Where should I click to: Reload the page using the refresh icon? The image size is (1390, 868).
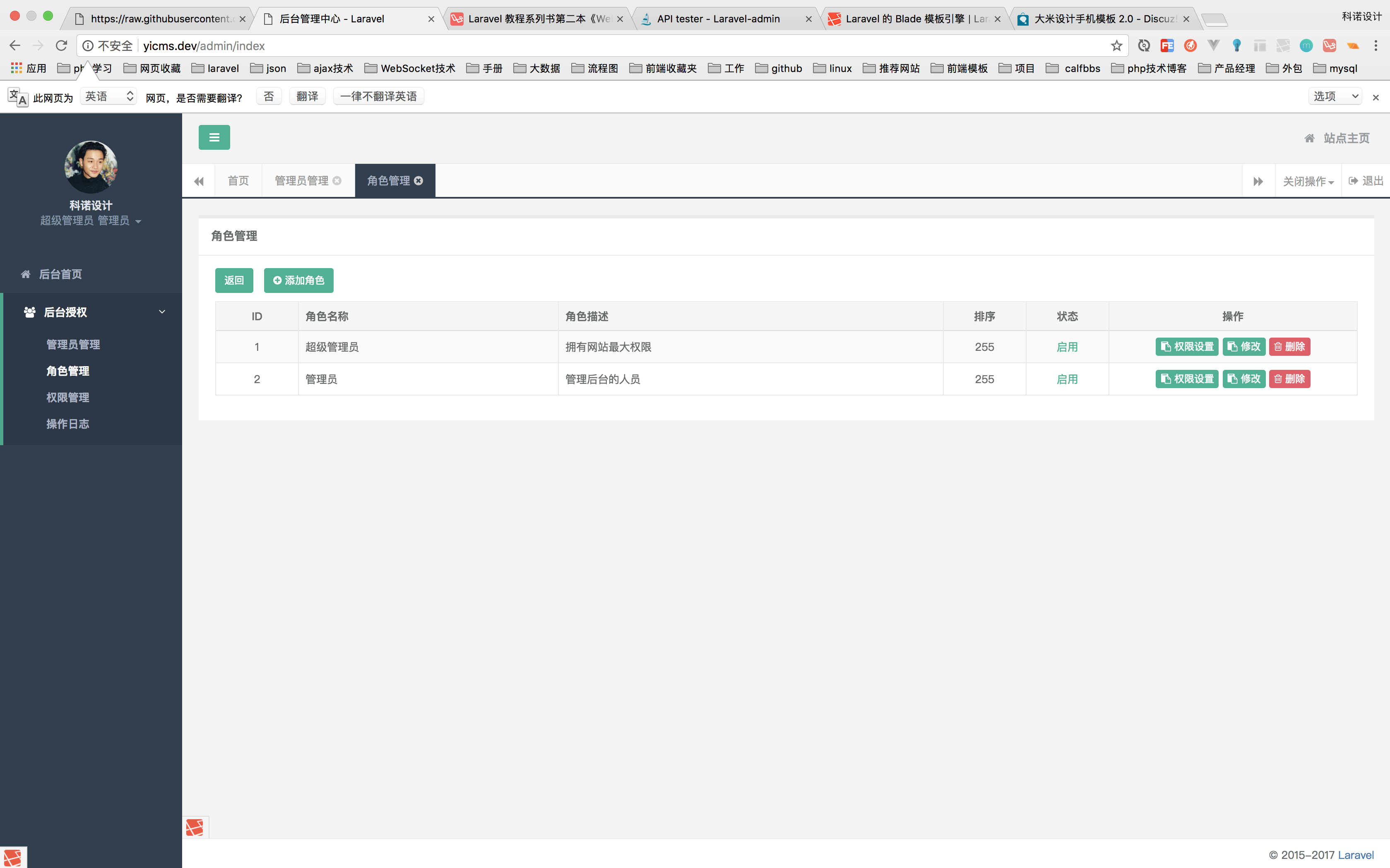pos(61,46)
